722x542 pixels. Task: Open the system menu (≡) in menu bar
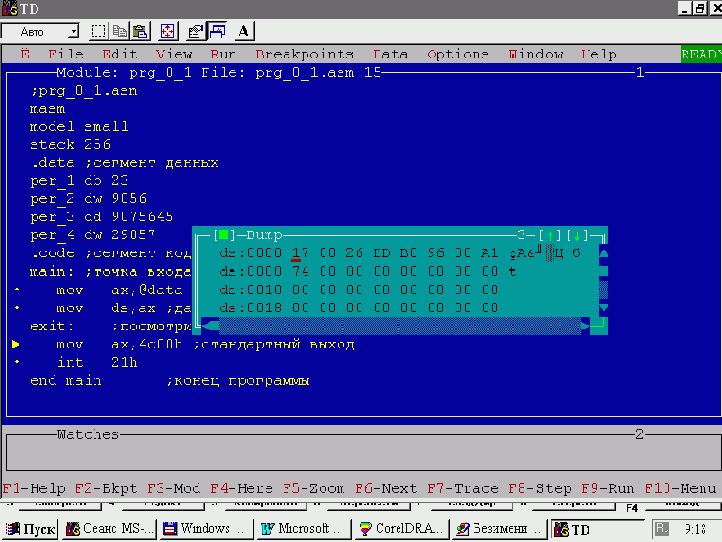(x=25, y=54)
